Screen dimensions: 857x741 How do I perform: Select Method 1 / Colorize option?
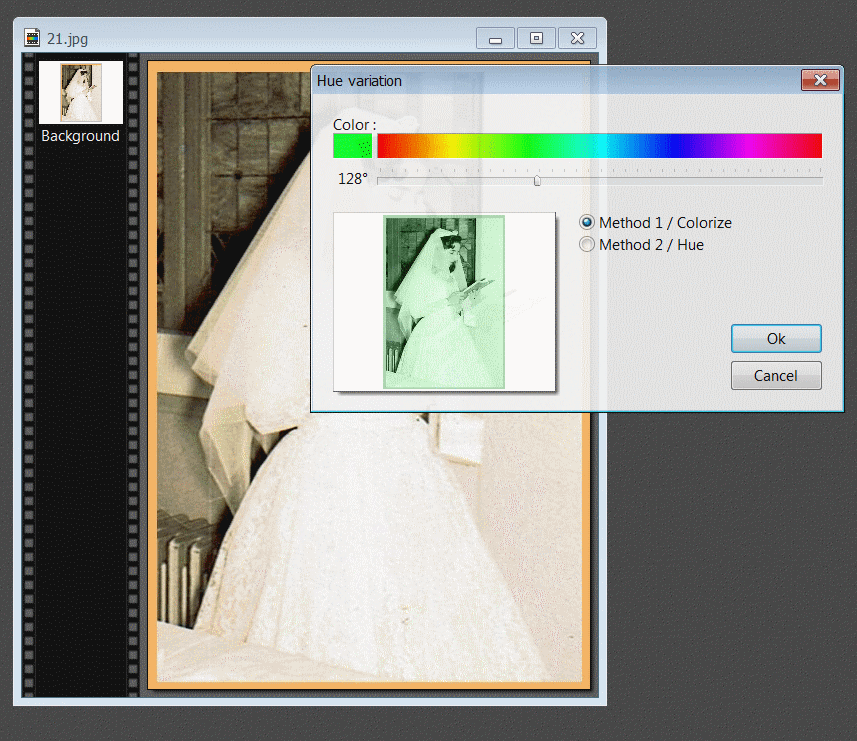pyautogui.click(x=588, y=223)
